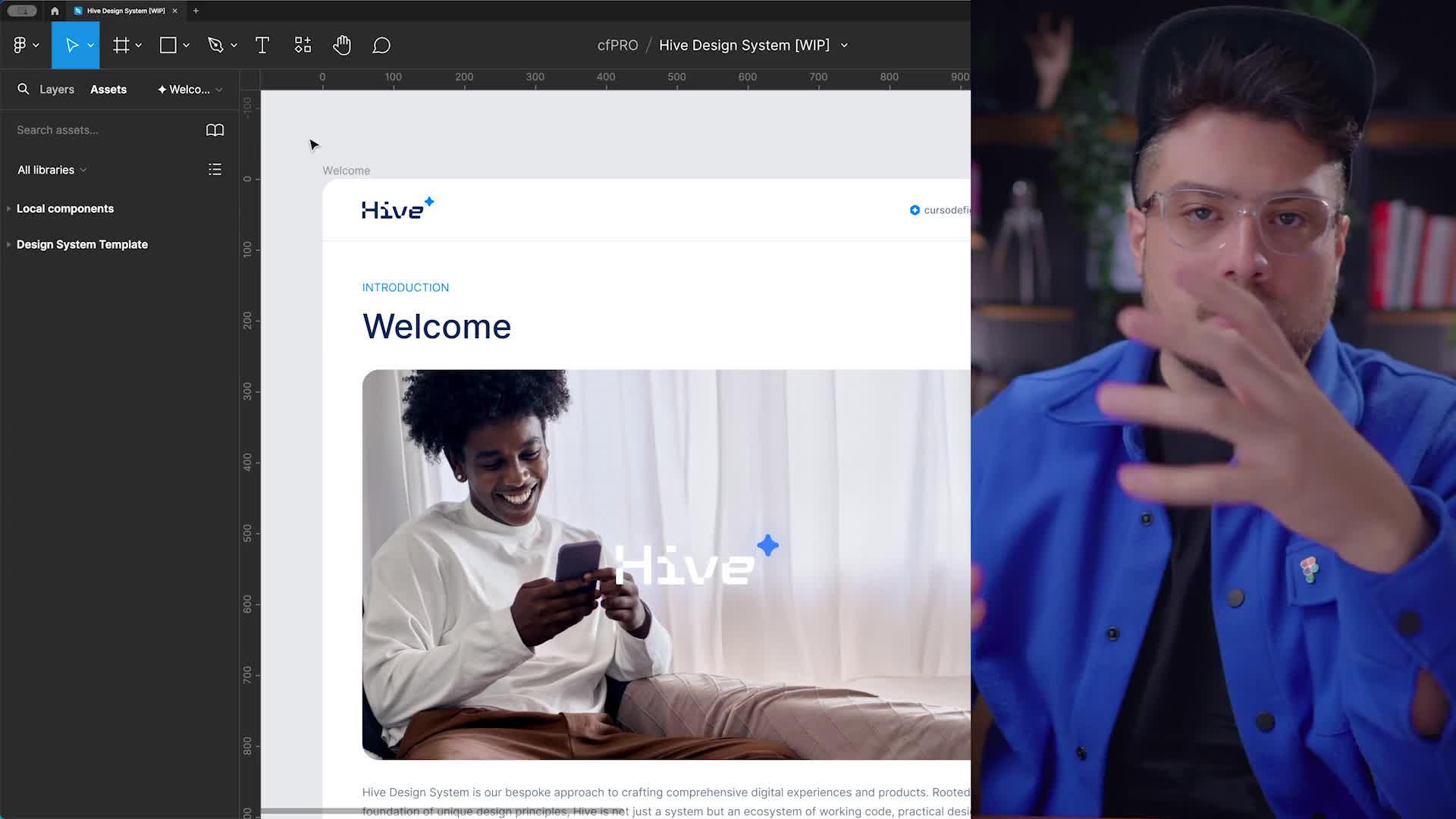
Task: Click the cursodefi link in header
Action: [940, 210]
